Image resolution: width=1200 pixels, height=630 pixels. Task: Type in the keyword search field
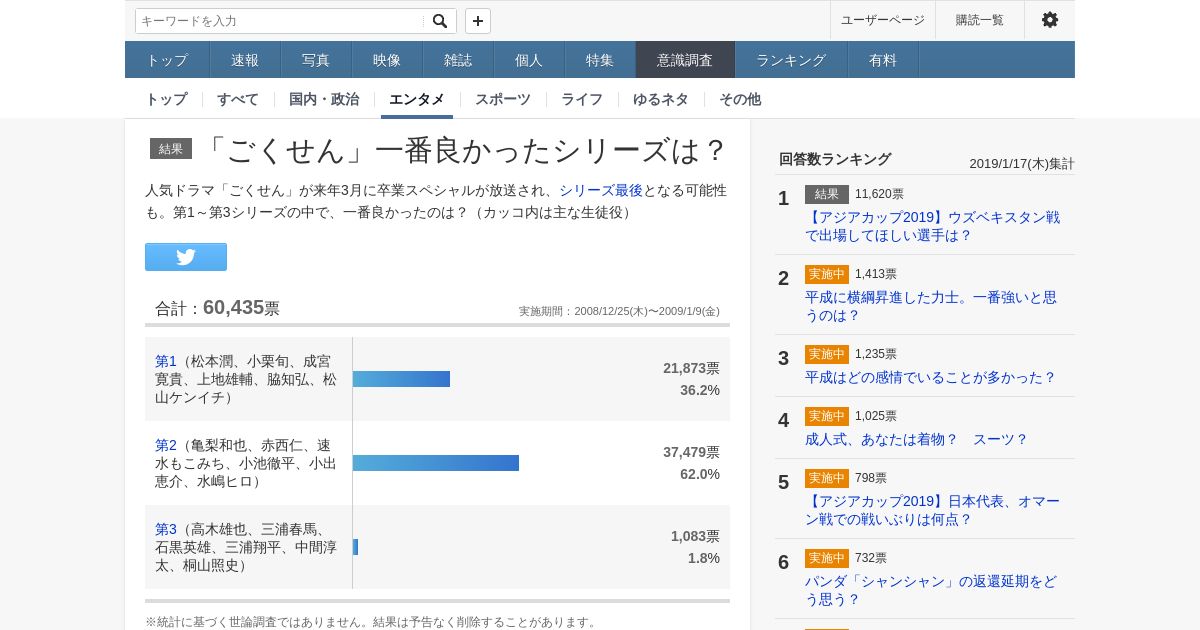click(x=280, y=21)
